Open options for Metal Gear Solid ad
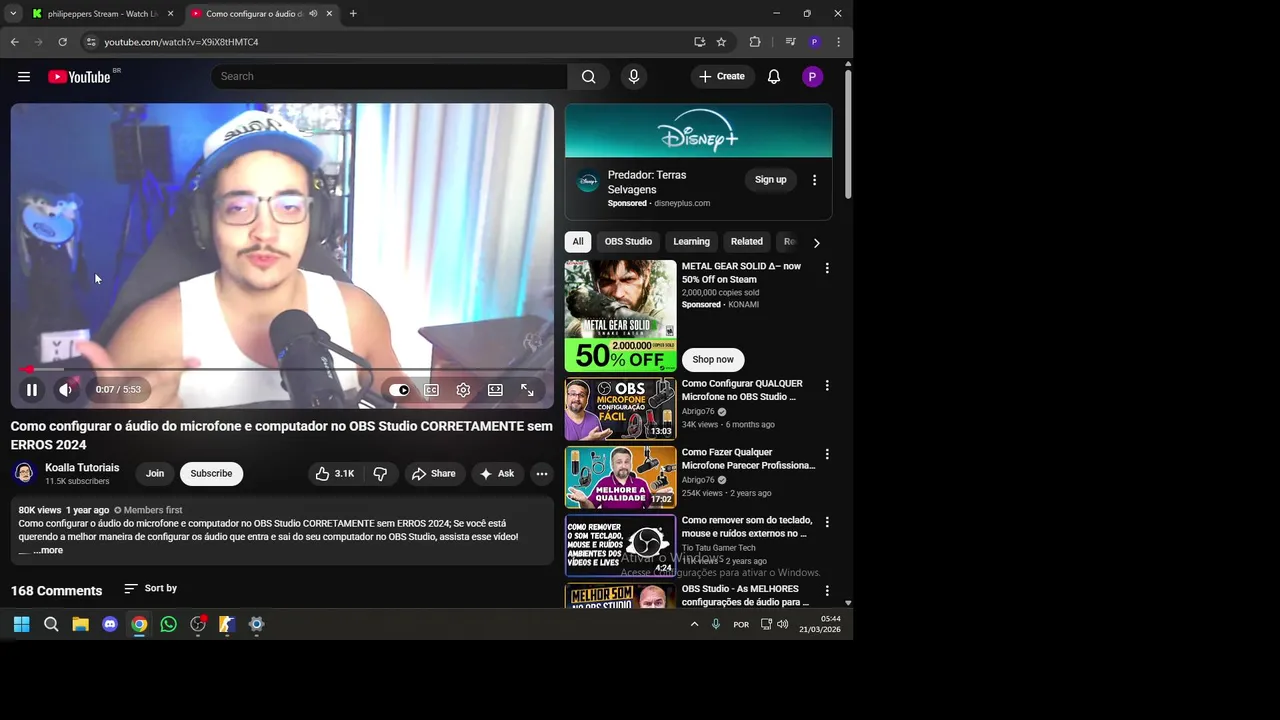The width and height of the screenshot is (1280, 720). pyautogui.click(x=827, y=268)
